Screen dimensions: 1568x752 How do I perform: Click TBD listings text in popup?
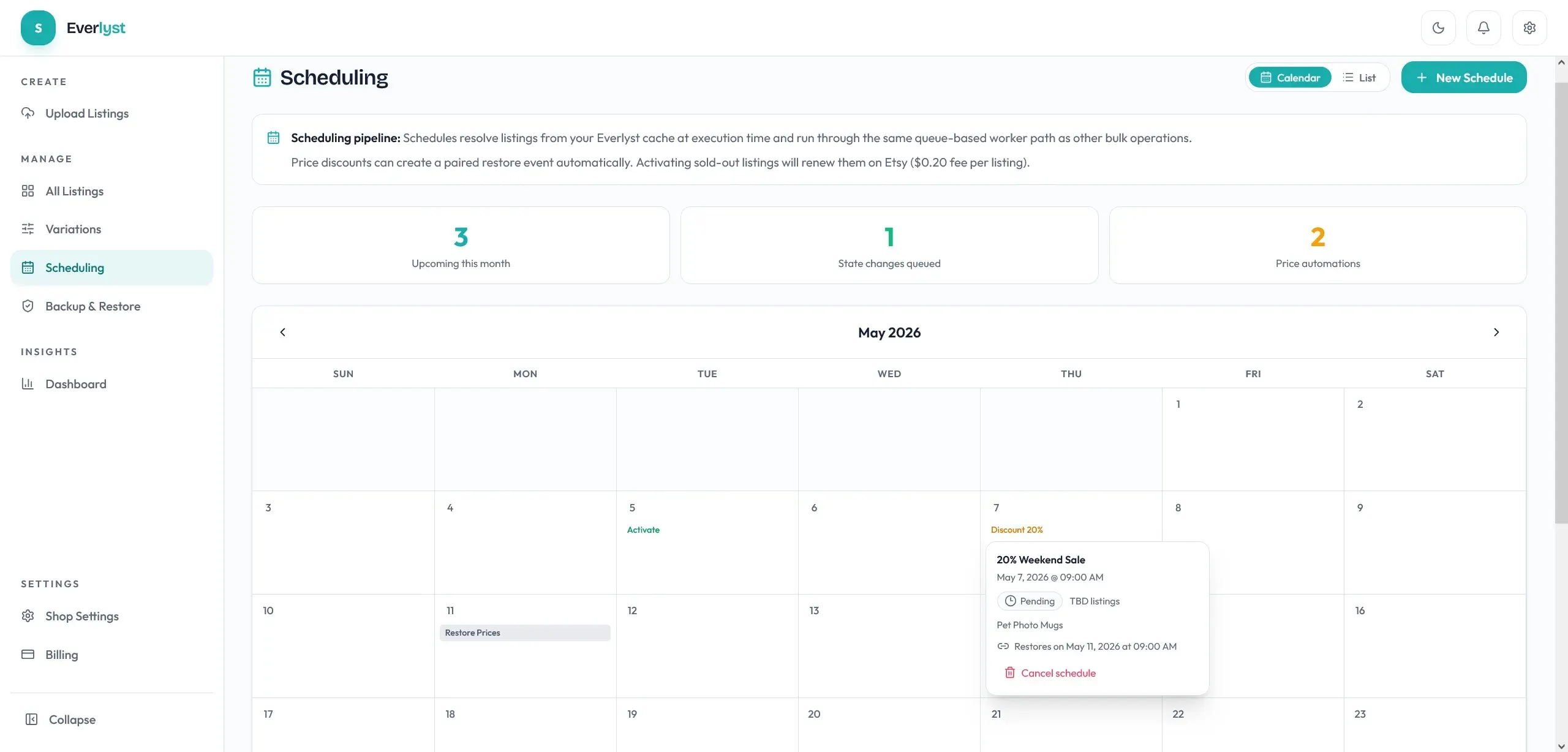1095,601
